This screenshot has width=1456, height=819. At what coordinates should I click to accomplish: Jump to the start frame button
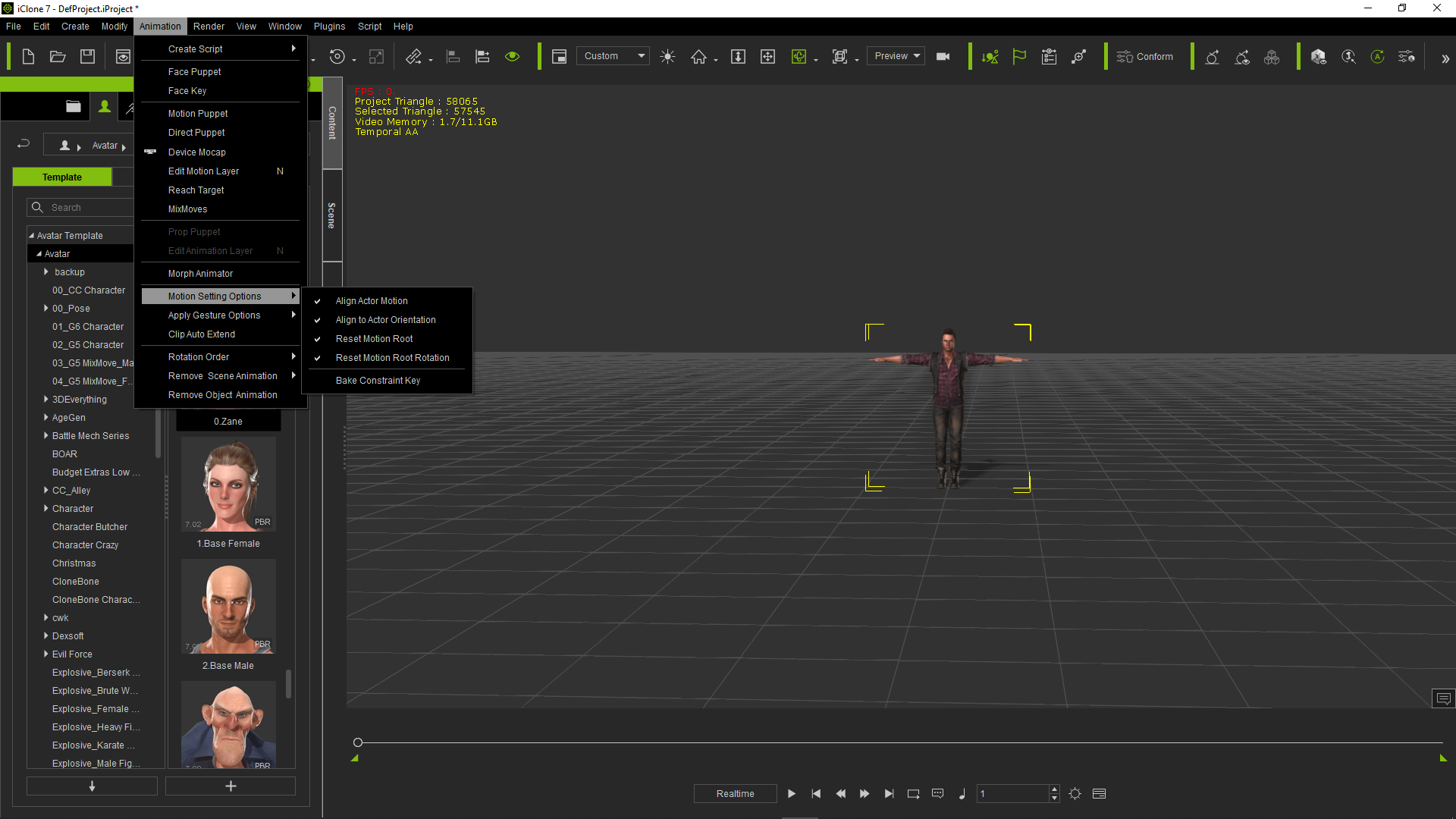816,793
